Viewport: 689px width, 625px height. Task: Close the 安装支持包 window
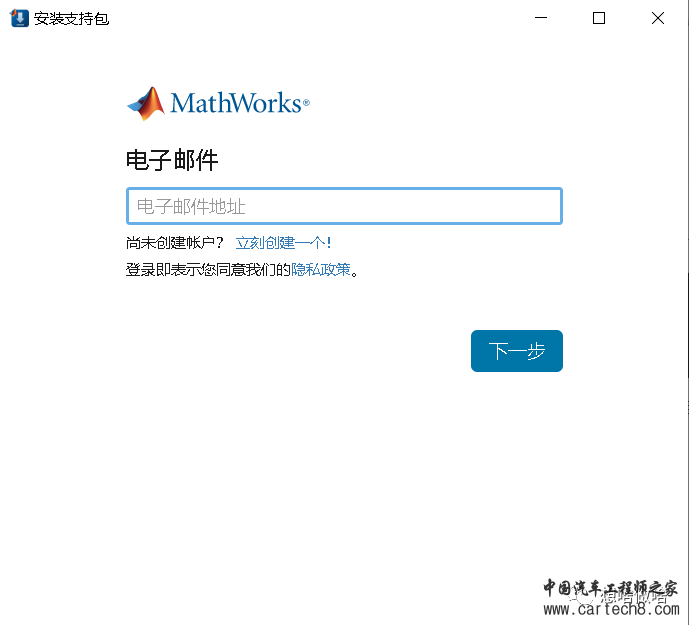(x=657, y=18)
